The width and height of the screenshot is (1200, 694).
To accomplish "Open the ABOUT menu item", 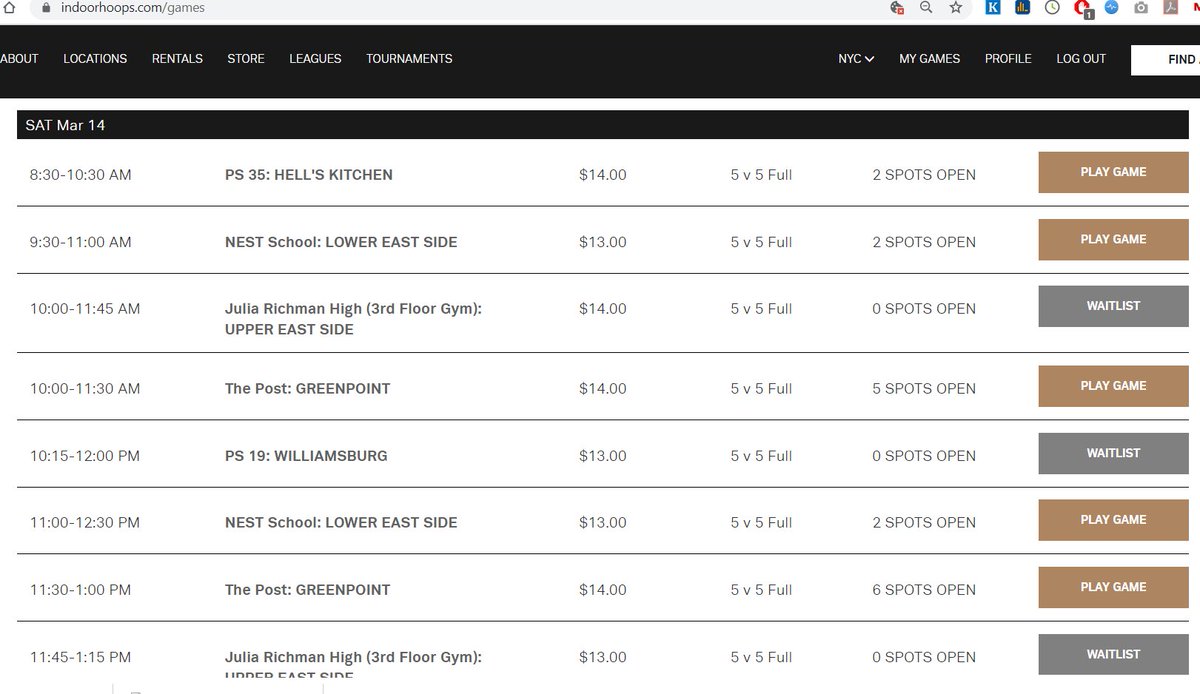I will (19, 58).
